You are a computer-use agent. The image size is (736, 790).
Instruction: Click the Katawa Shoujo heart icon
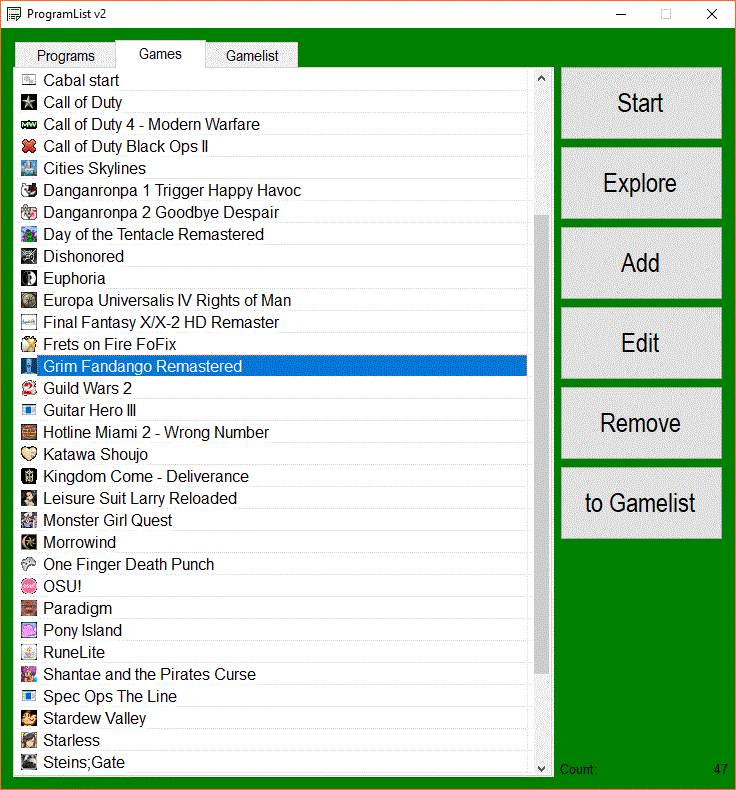[29, 454]
